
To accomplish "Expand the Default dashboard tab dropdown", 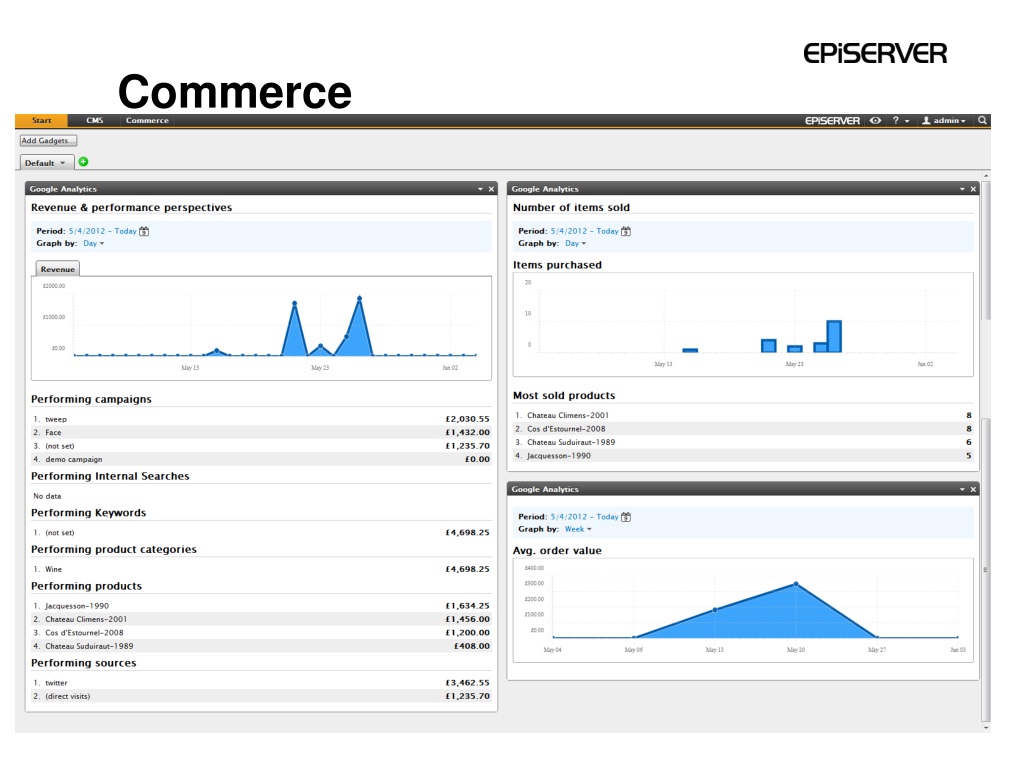I will tap(63, 163).
